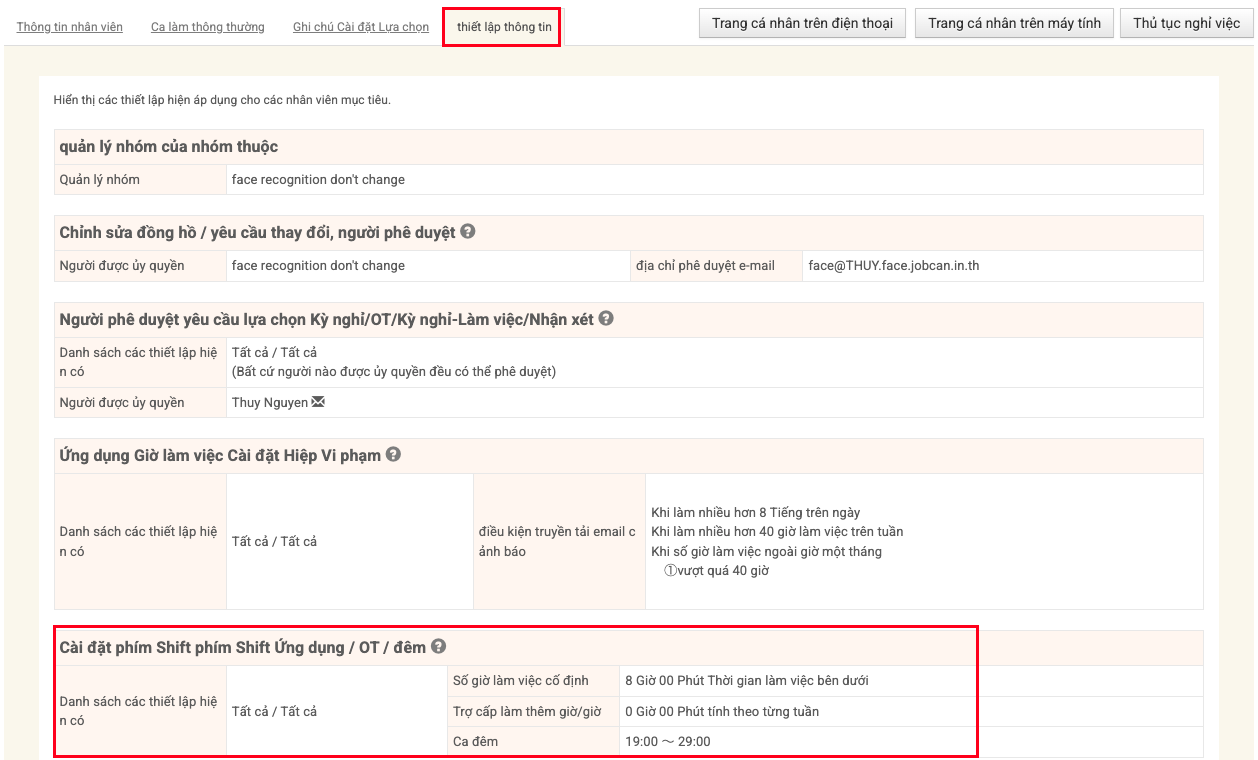
Task: Show help for Ứng dụng Giờ làm việc section
Action: tap(394, 455)
